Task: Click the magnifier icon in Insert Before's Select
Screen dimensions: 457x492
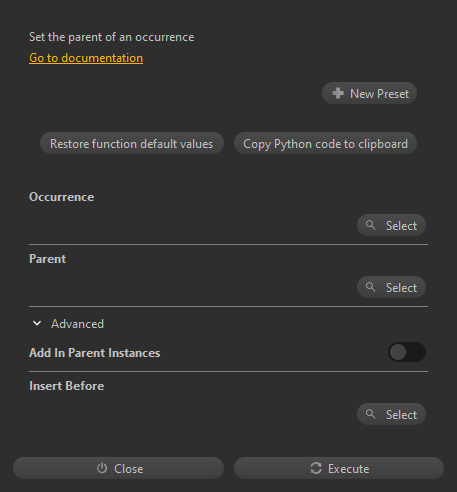Action: [370, 414]
